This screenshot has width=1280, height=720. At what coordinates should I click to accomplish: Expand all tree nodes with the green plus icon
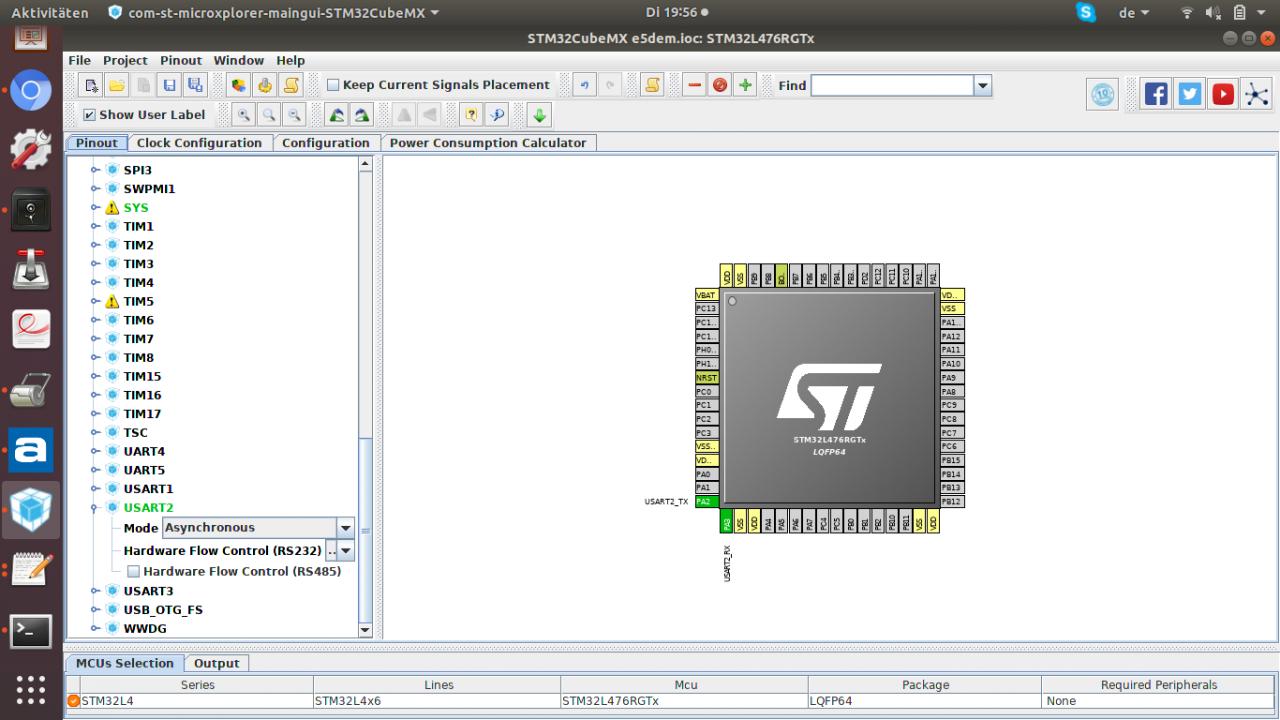(745, 86)
